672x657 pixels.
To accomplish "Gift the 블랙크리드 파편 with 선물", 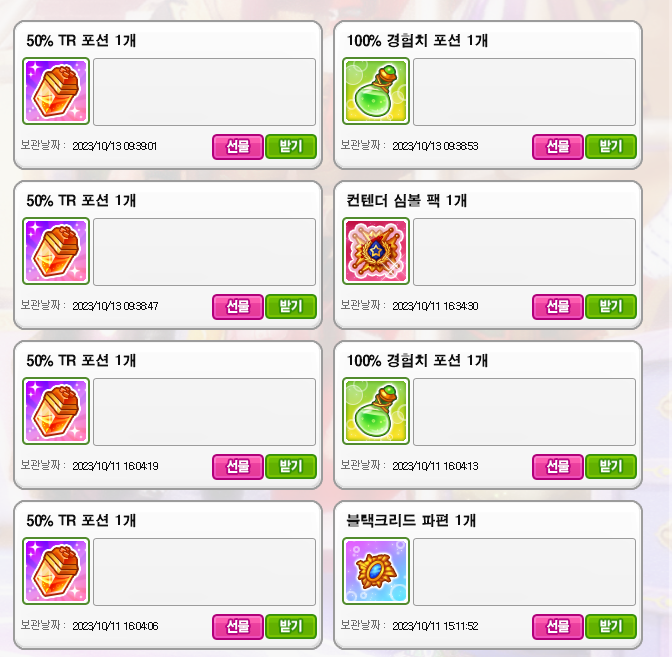I will (x=558, y=627).
